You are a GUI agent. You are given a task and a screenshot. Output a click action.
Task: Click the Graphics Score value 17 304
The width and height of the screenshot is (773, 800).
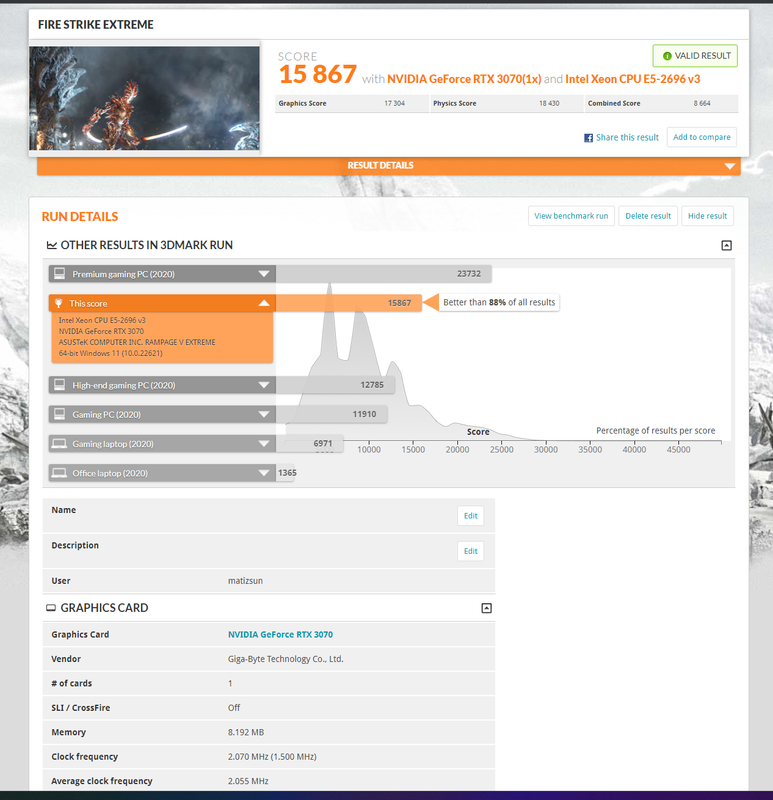click(394, 104)
